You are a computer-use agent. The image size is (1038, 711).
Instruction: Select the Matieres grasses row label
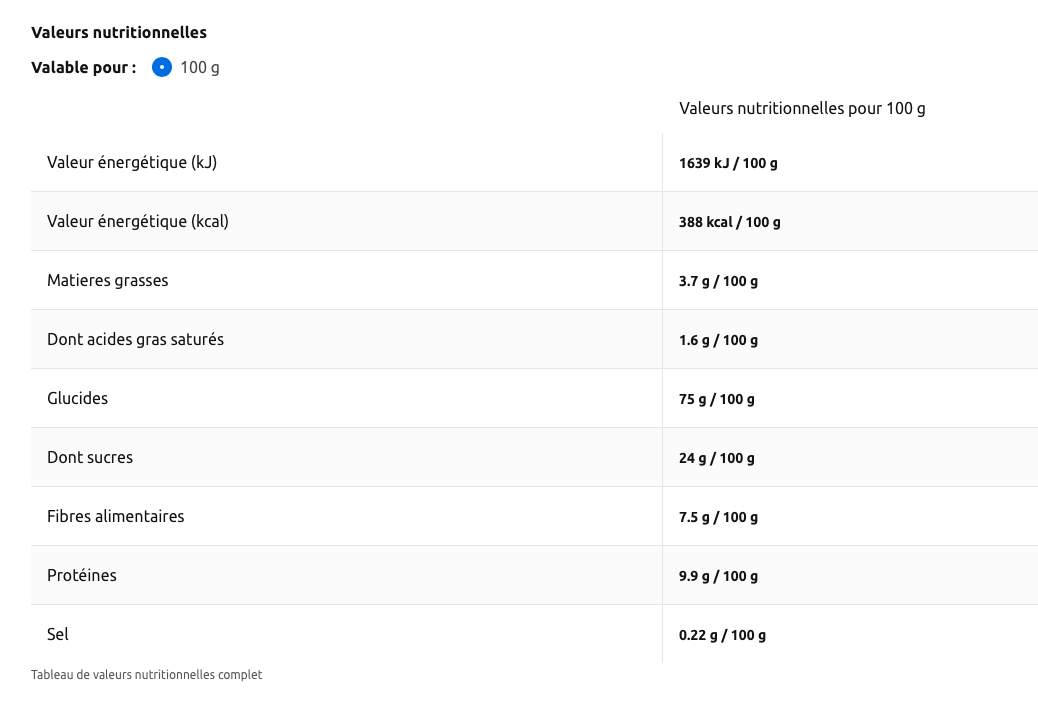[x=108, y=280]
